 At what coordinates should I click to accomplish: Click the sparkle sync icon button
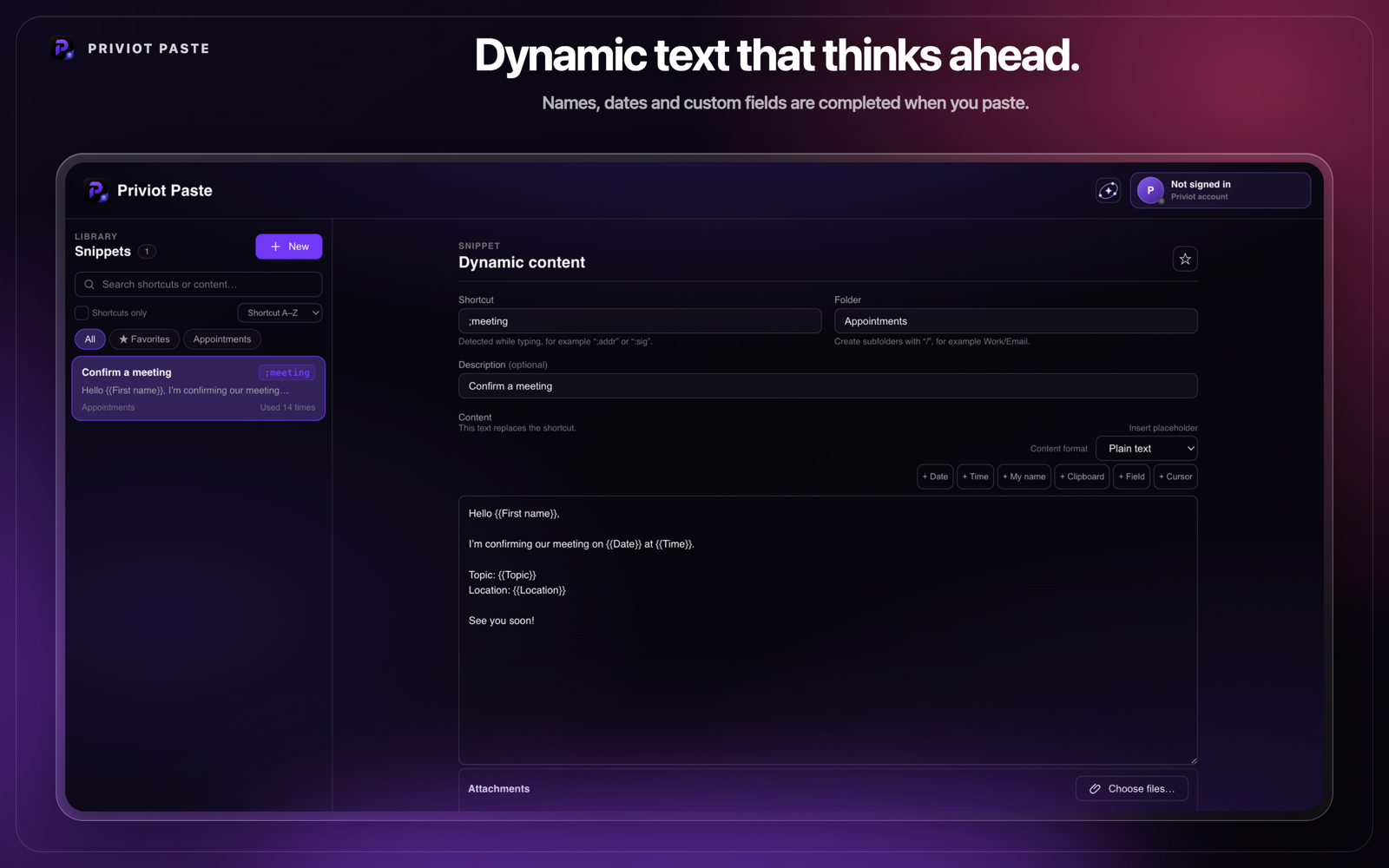(x=1108, y=191)
